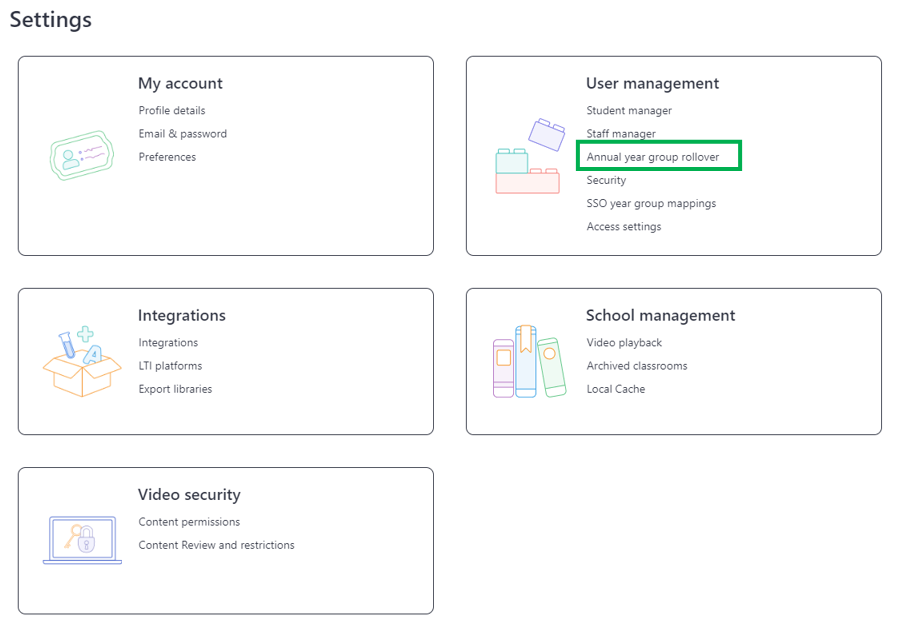
Task: Open Email & password settings
Action: click(x=183, y=134)
